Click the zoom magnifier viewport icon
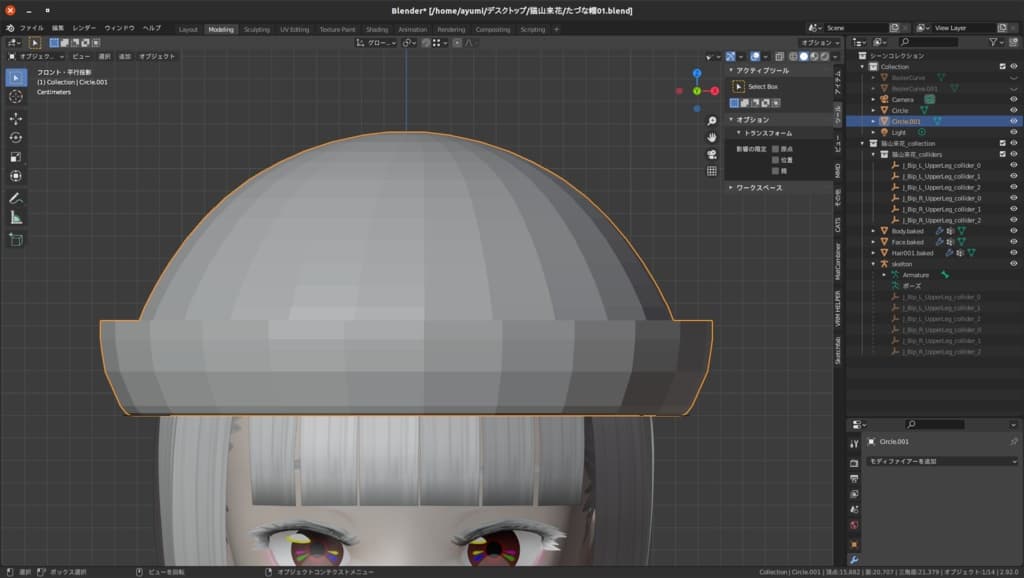Screen dimensions: 1024x578 (712, 120)
